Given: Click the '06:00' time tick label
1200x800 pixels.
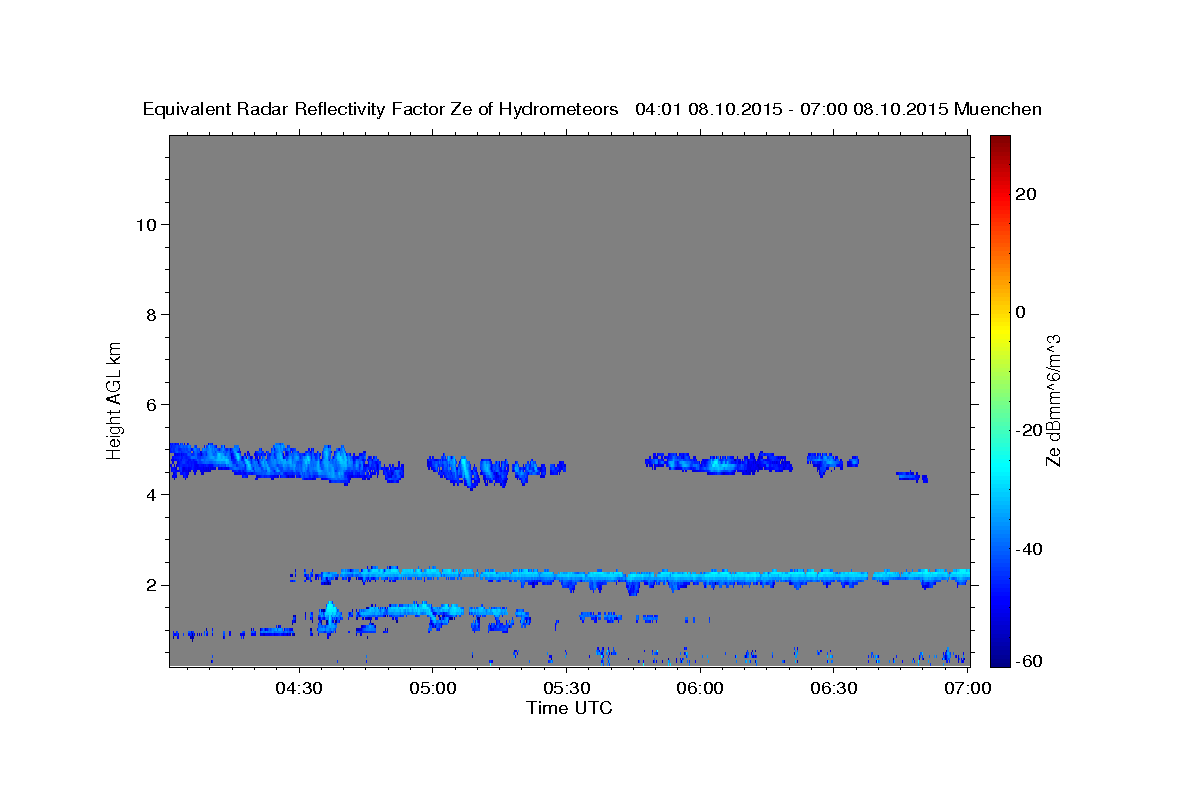Looking at the screenshot, I should (700, 688).
